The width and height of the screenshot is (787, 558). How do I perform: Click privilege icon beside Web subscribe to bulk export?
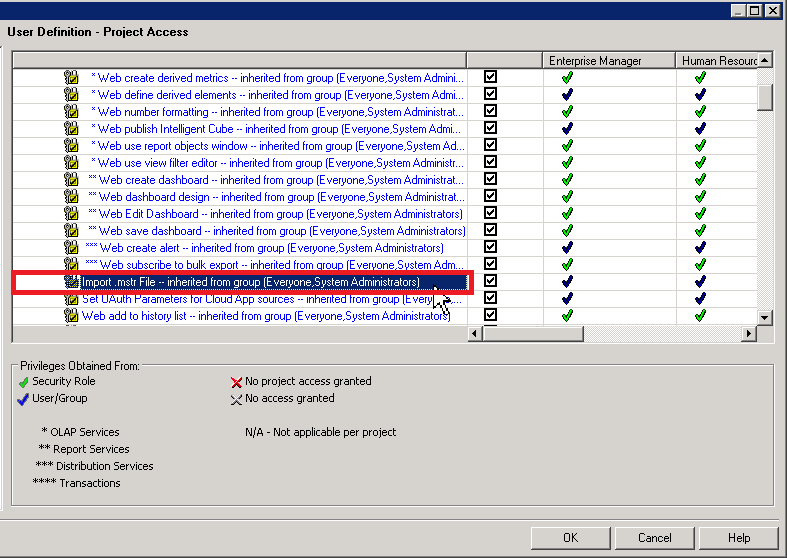(71, 264)
